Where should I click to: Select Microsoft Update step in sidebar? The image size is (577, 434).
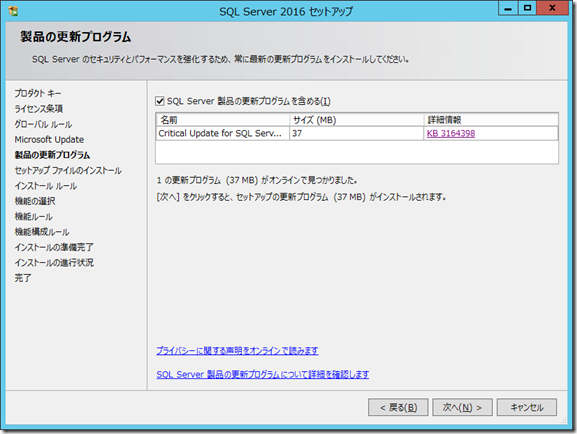point(49,140)
